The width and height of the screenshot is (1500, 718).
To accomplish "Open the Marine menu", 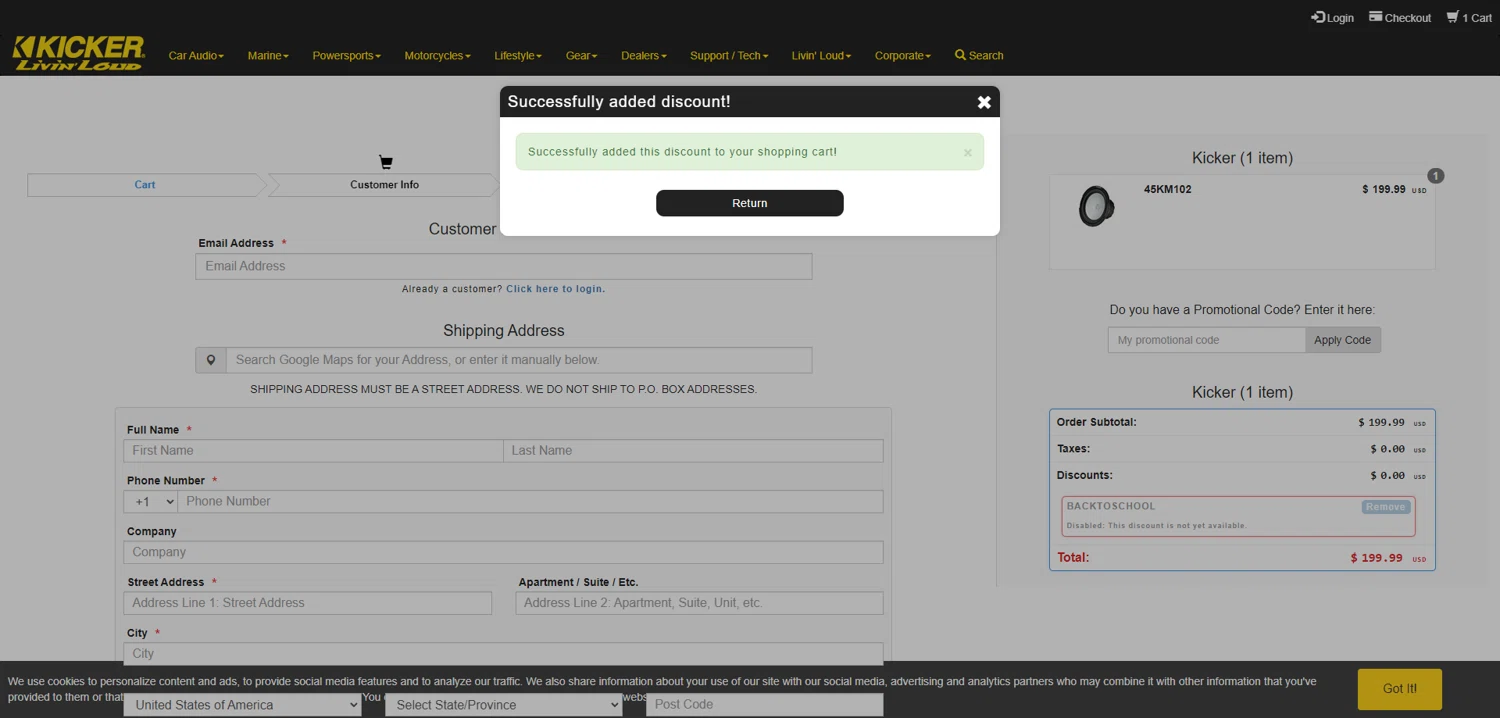I will point(268,56).
